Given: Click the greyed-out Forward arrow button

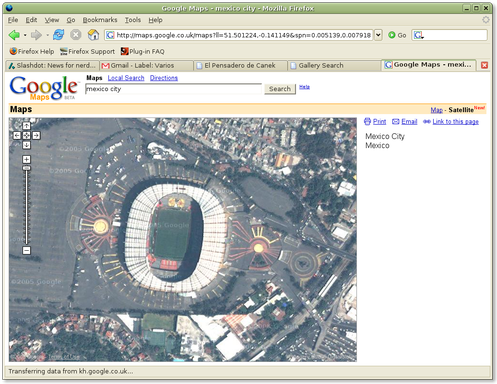Looking at the screenshot, I should coord(36,35).
